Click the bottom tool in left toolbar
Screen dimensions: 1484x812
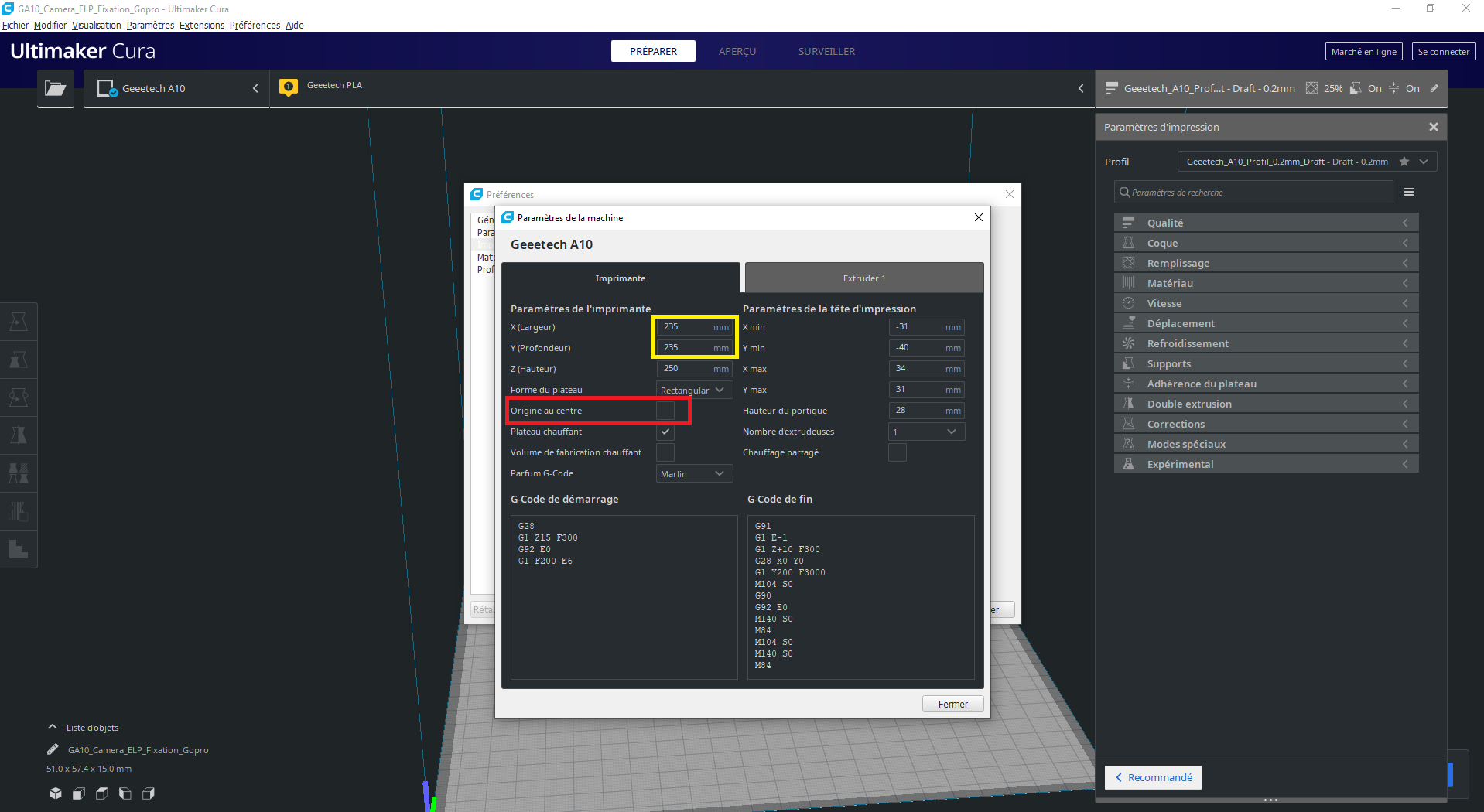click(x=19, y=549)
